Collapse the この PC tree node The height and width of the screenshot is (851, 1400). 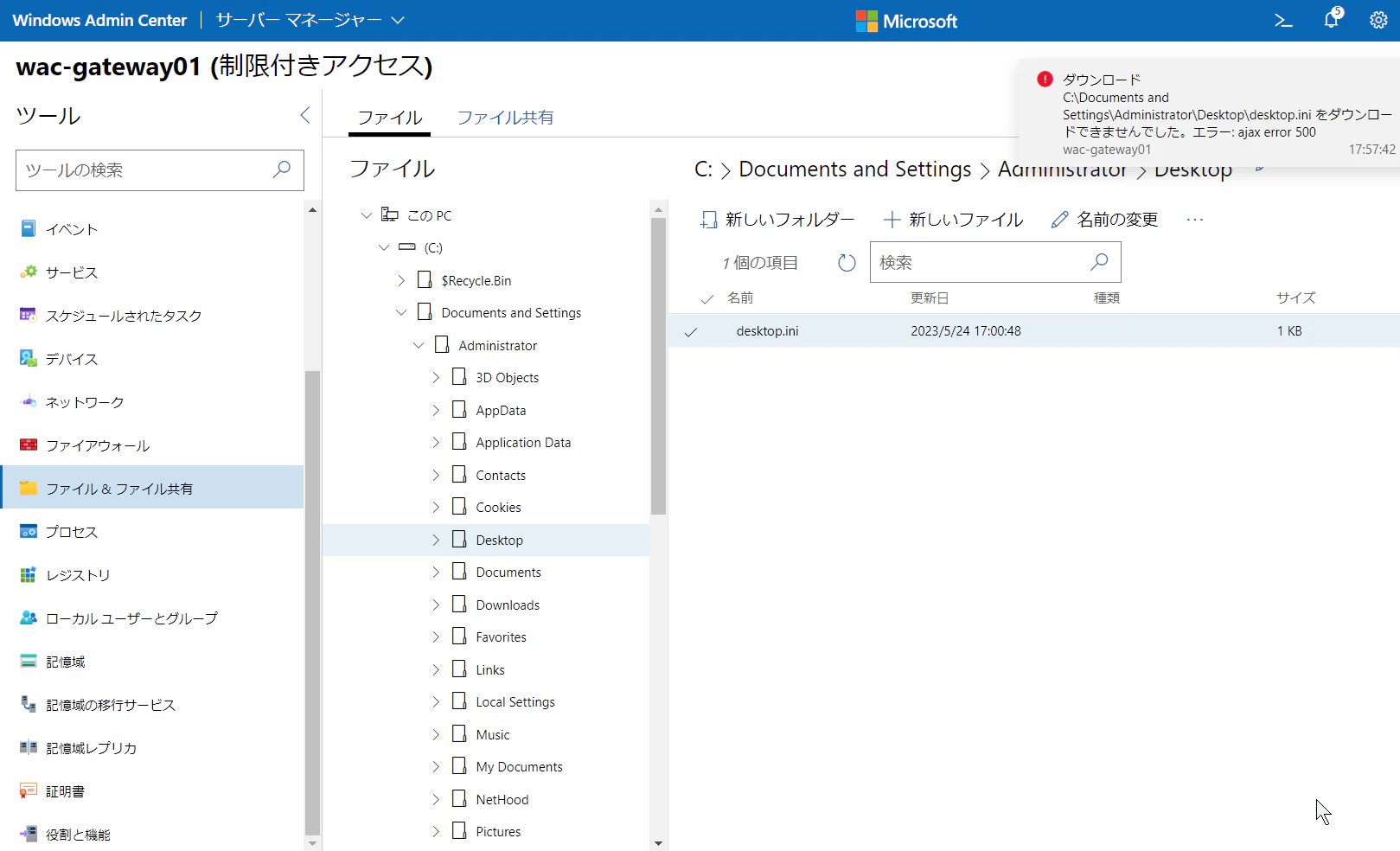(x=367, y=215)
